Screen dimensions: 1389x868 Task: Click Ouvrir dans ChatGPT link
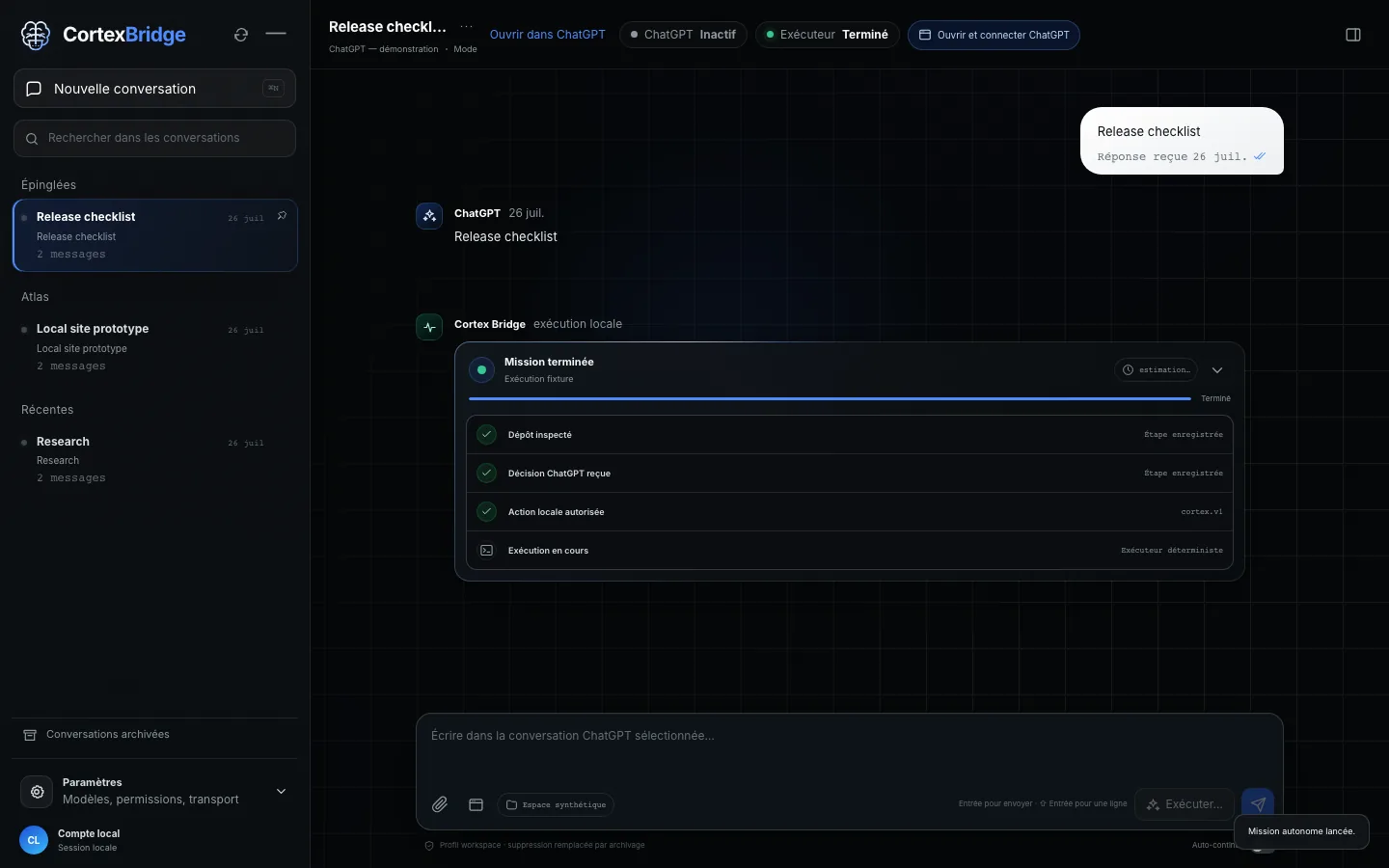point(548,35)
